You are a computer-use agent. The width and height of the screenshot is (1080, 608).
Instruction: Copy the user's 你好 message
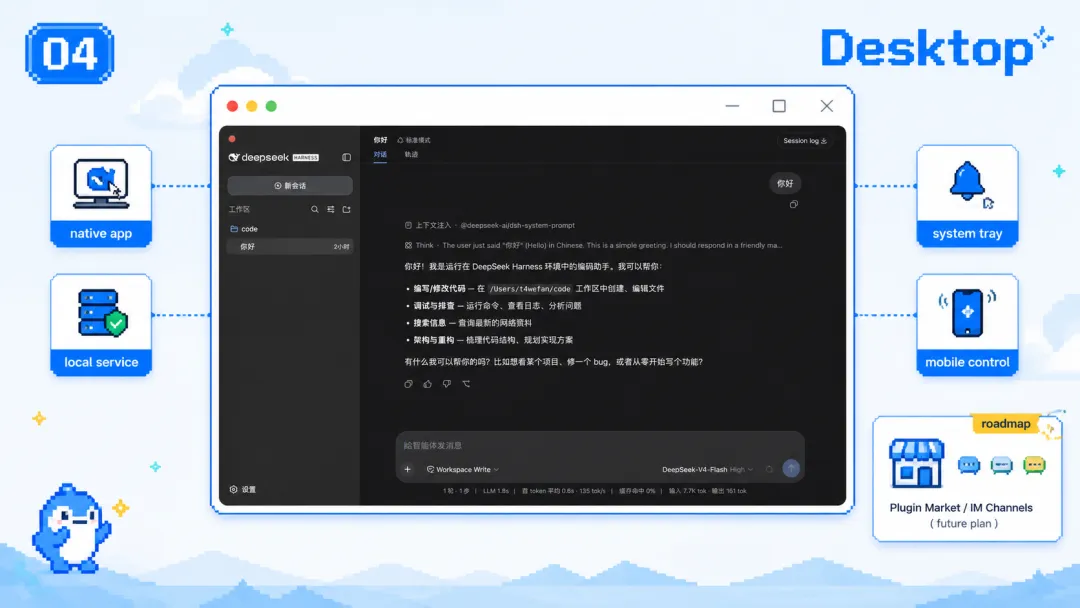point(793,205)
